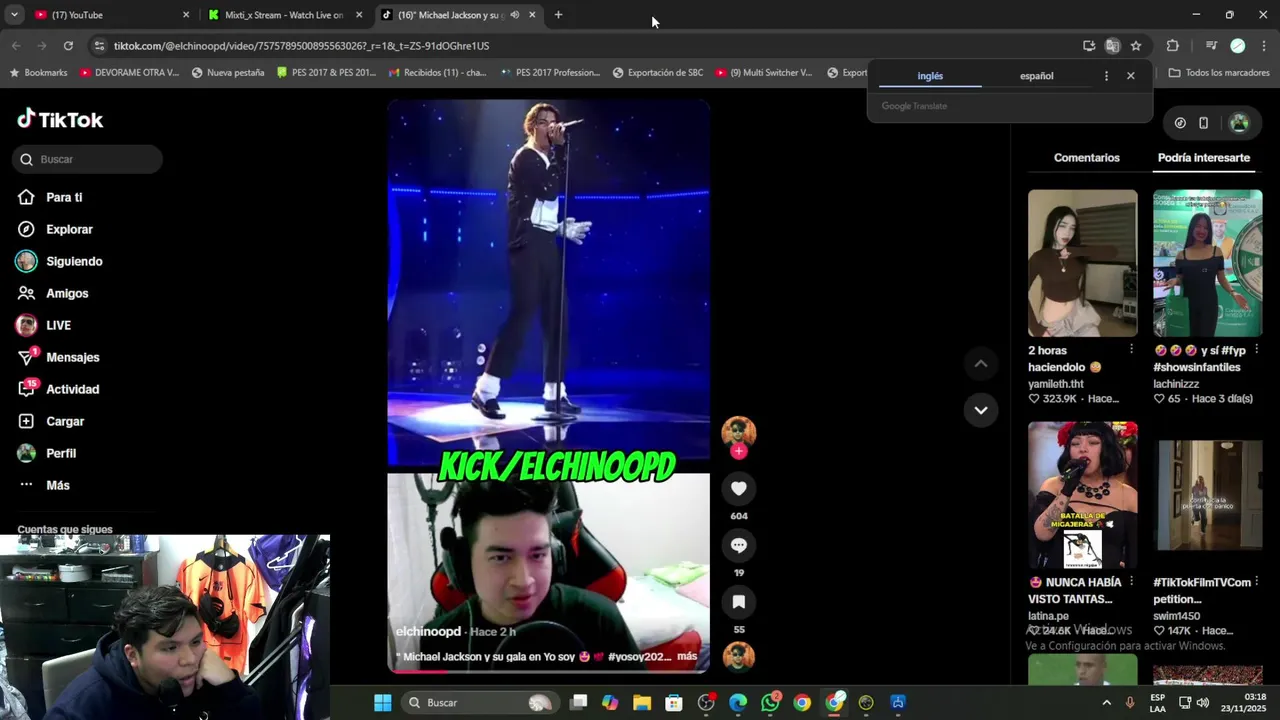The width and height of the screenshot is (1280, 720).
Task: Open creator avatar beside the video
Action: [739, 432]
